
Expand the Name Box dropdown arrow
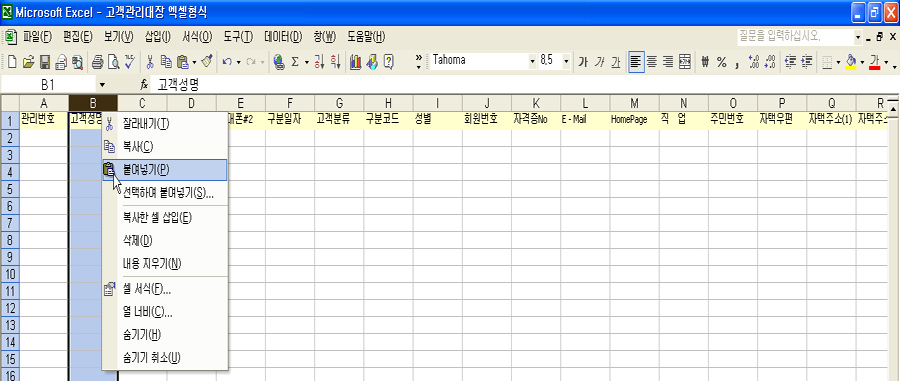(102, 85)
